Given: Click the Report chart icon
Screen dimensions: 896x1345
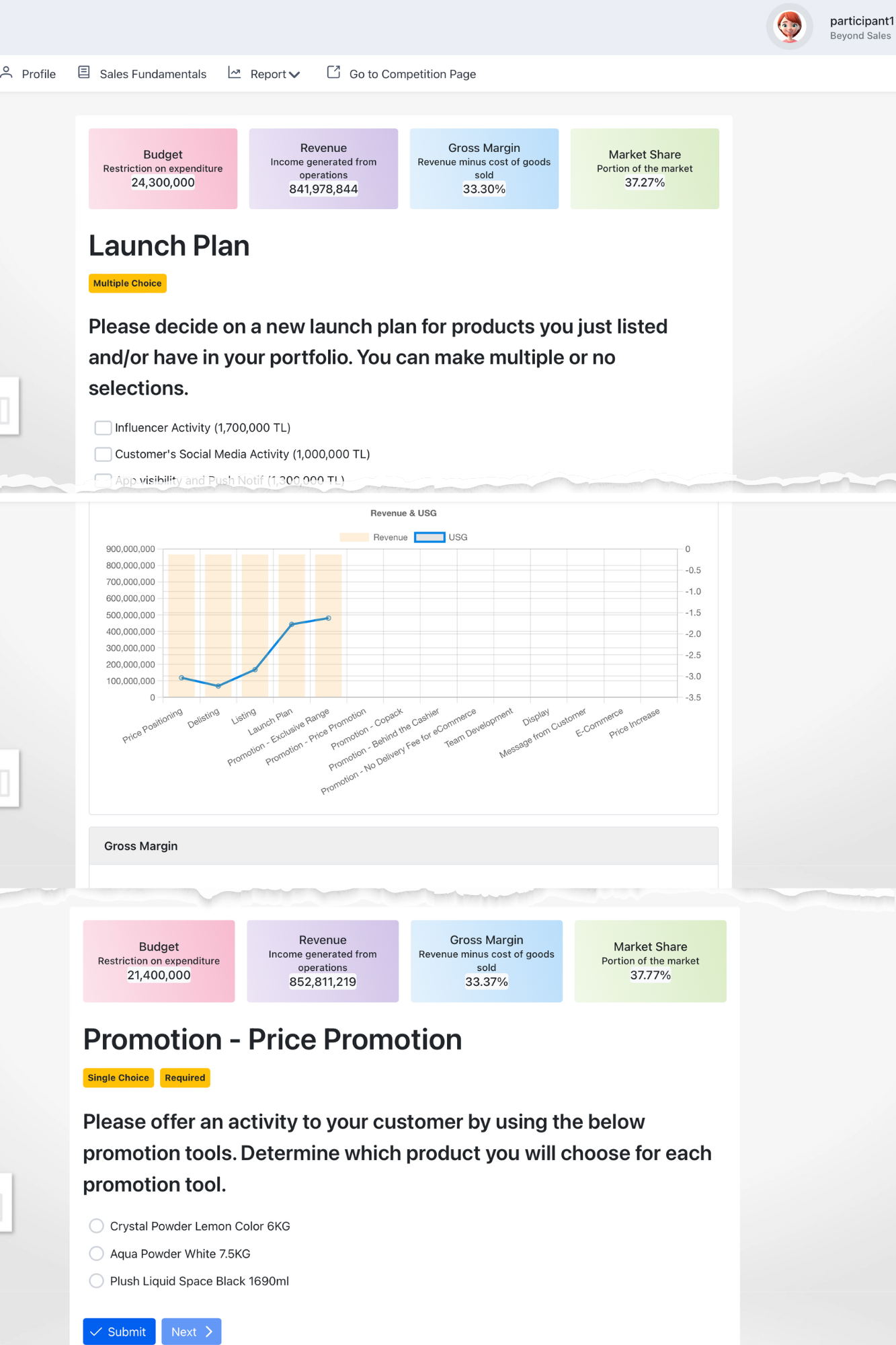Looking at the screenshot, I should coord(235,73).
